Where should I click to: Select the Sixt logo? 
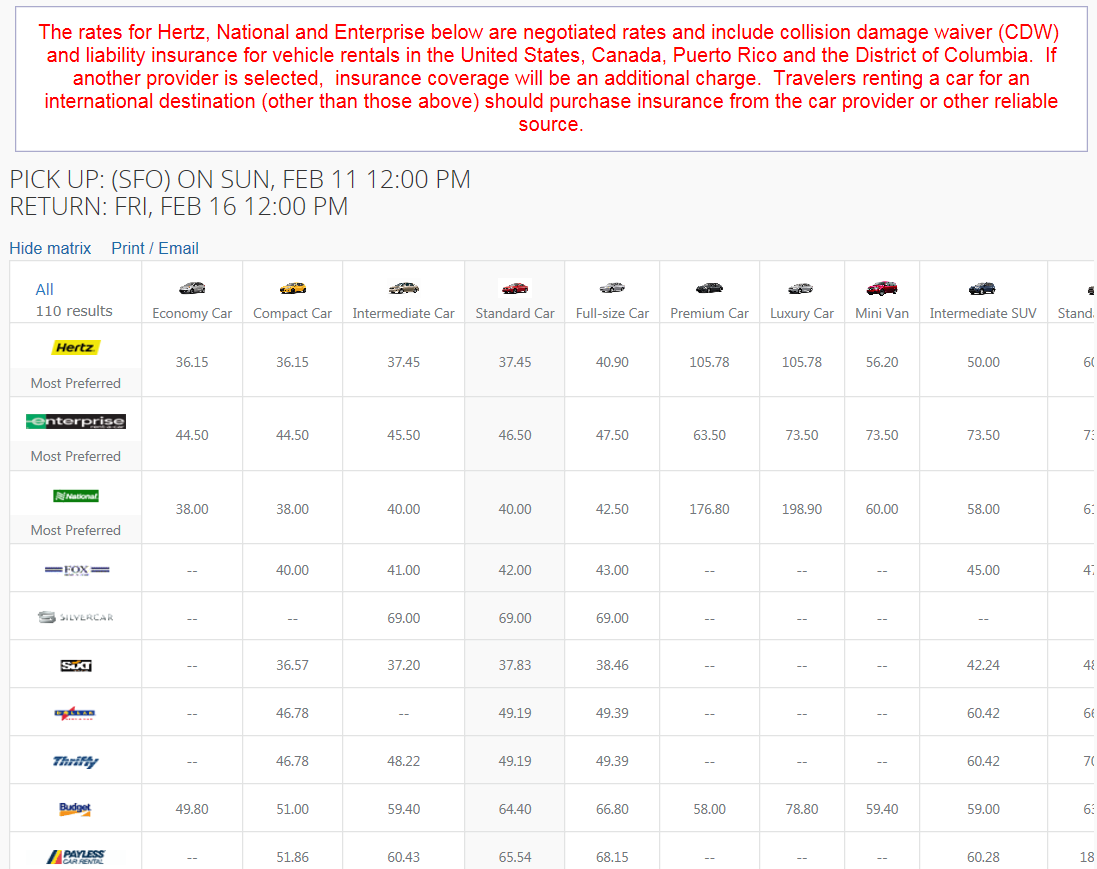[76, 665]
